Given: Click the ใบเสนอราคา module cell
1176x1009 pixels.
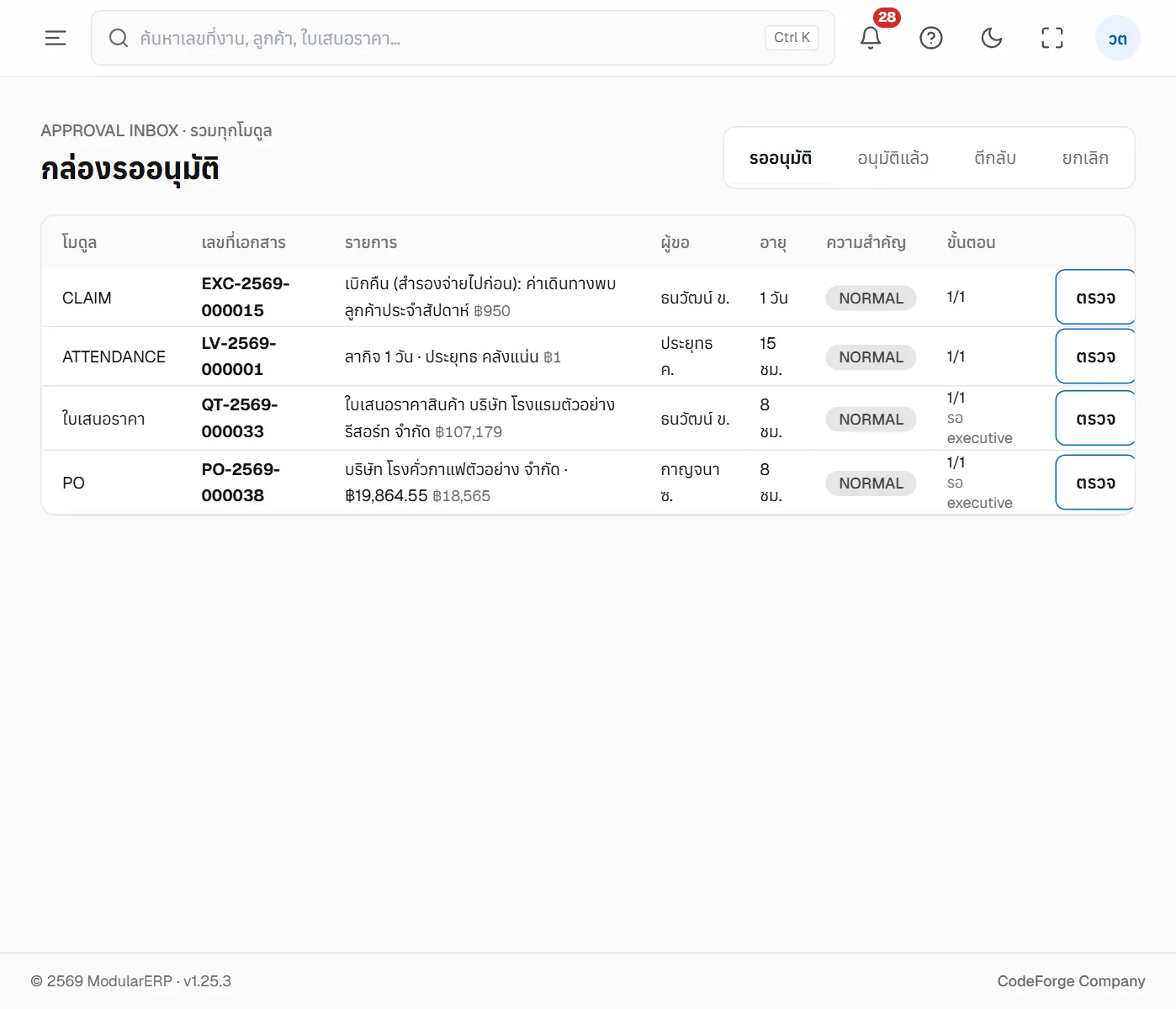Looking at the screenshot, I should click(x=103, y=419).
